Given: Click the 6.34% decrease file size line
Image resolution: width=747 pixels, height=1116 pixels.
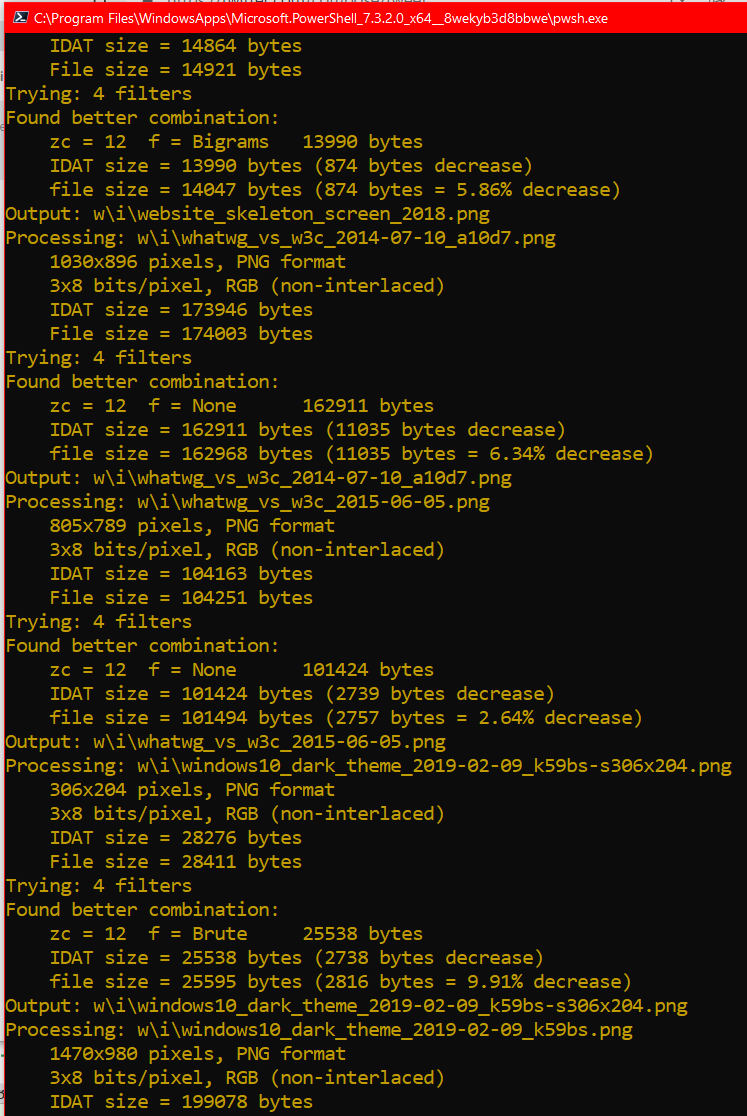Looking at the screenshot, I should click(351, 454).
